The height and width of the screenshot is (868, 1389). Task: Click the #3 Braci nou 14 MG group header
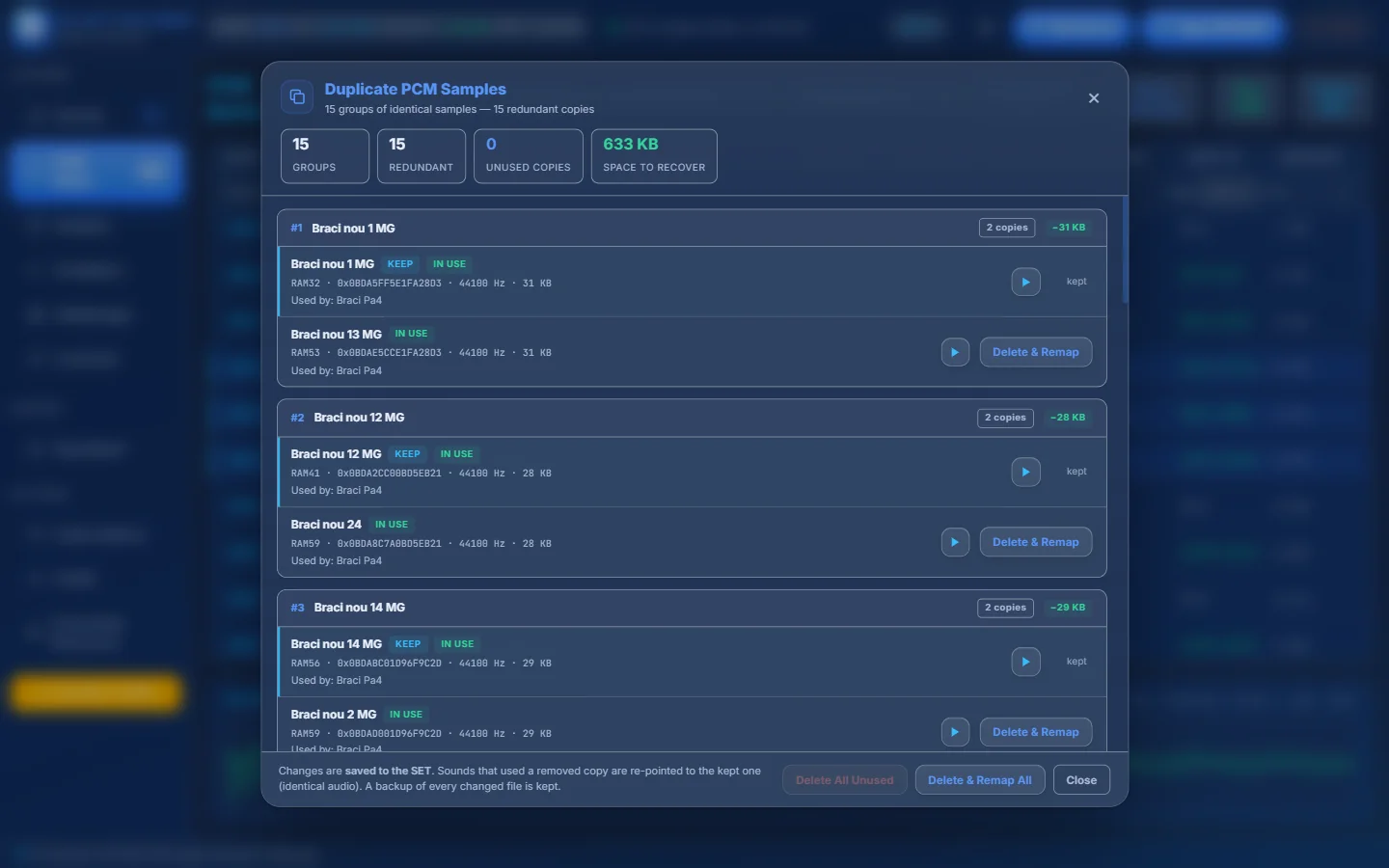(x=692, y=608)
